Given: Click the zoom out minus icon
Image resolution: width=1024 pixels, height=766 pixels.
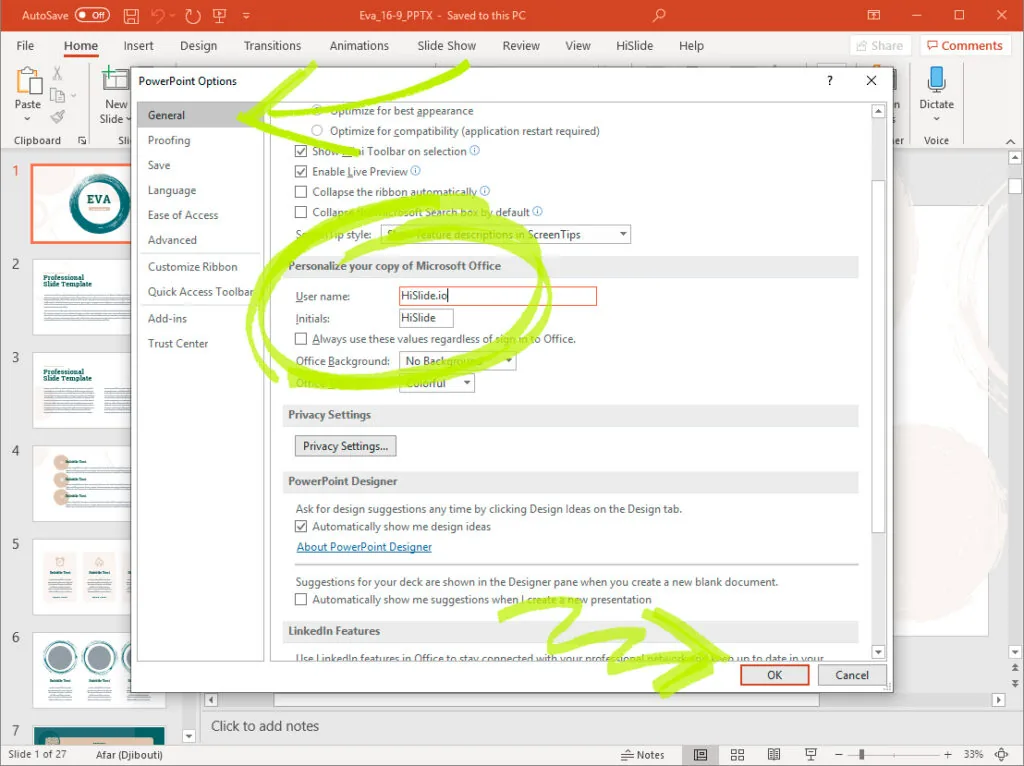Looking at the screenshot, I should [839, 754].
